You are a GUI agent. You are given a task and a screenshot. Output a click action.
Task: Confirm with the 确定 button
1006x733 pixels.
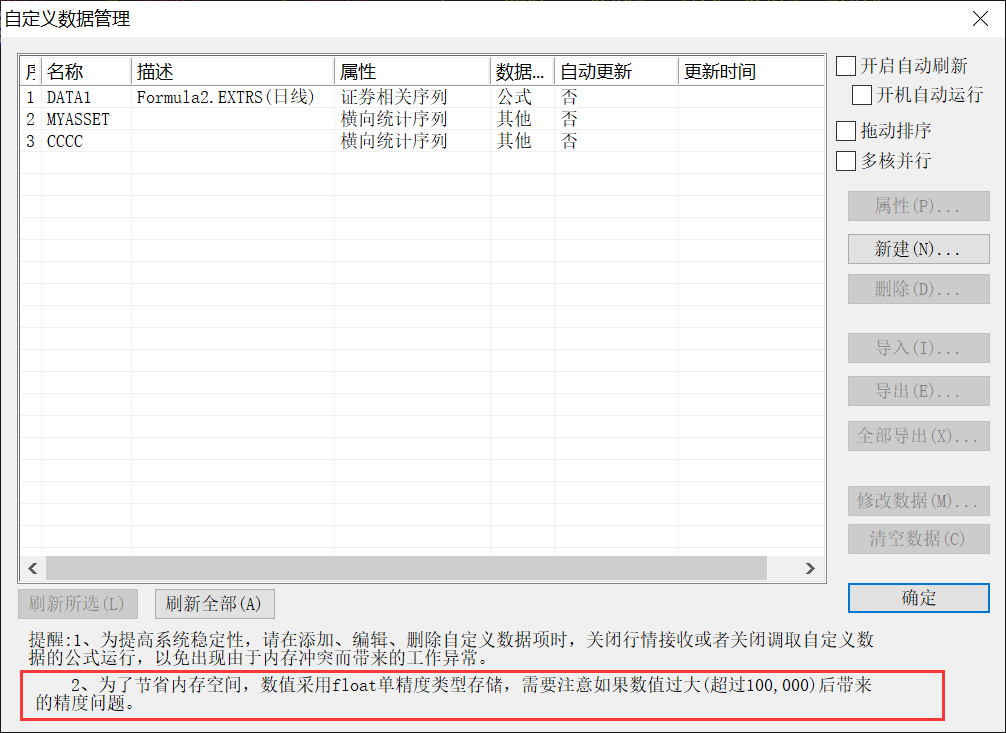pos(919,598)
